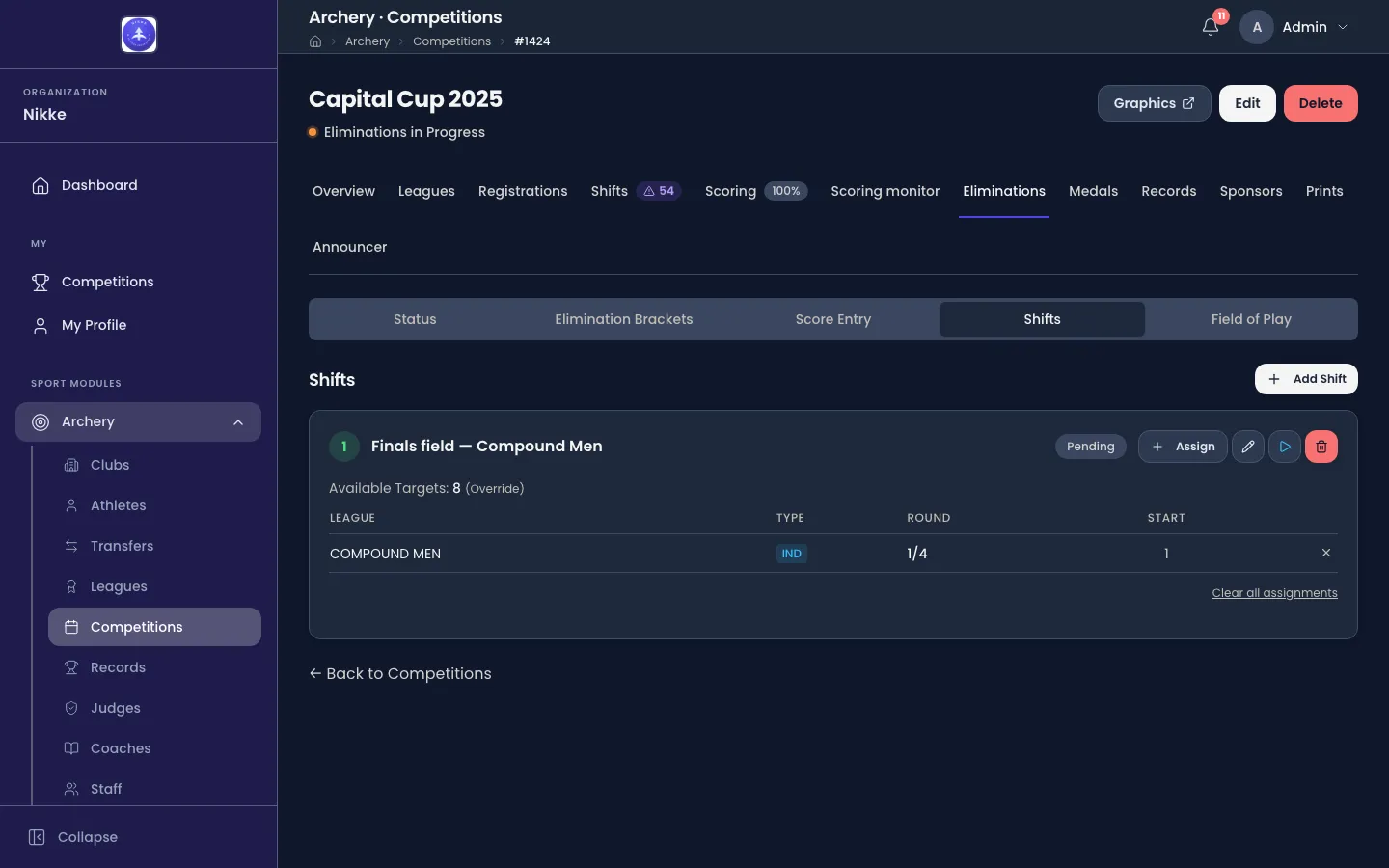Screen dimensions: 1389x868
Task: Click the Admin avatar circle
Action: click(x=1257, y=27)
